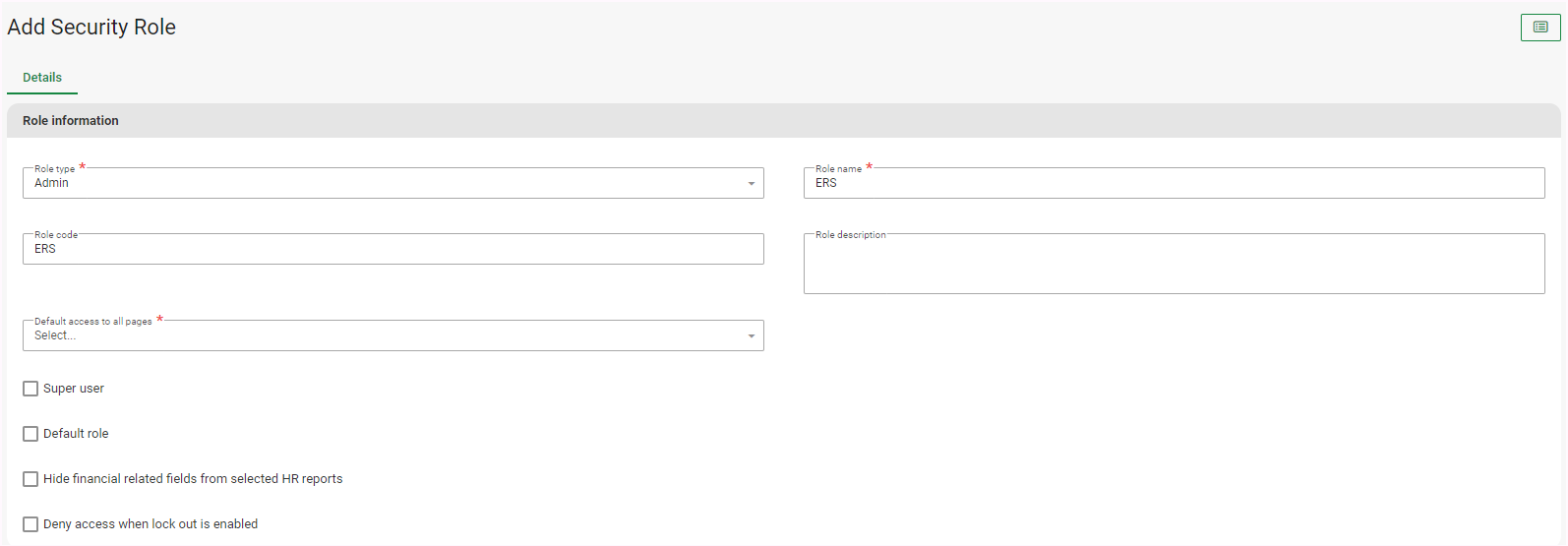
Task: Click the Deny access when lock out label
Action: [151, 524]
